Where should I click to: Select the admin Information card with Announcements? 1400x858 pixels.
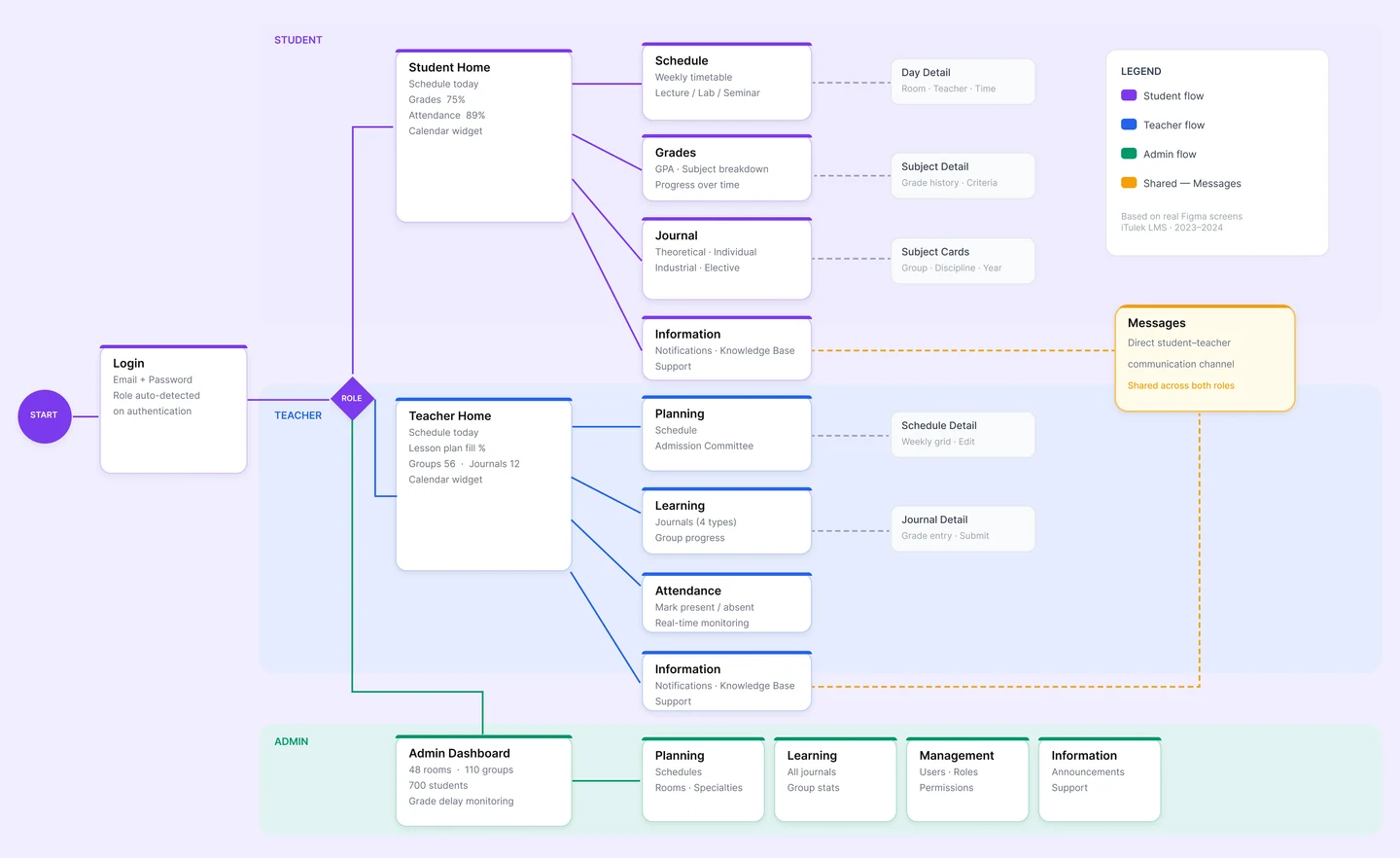(1100, 779)
